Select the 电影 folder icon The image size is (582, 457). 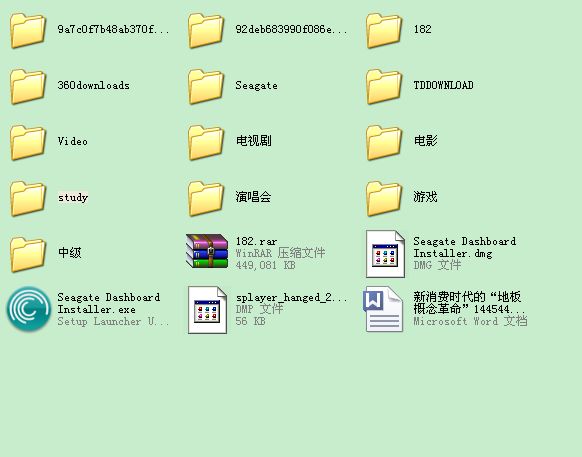384,143
